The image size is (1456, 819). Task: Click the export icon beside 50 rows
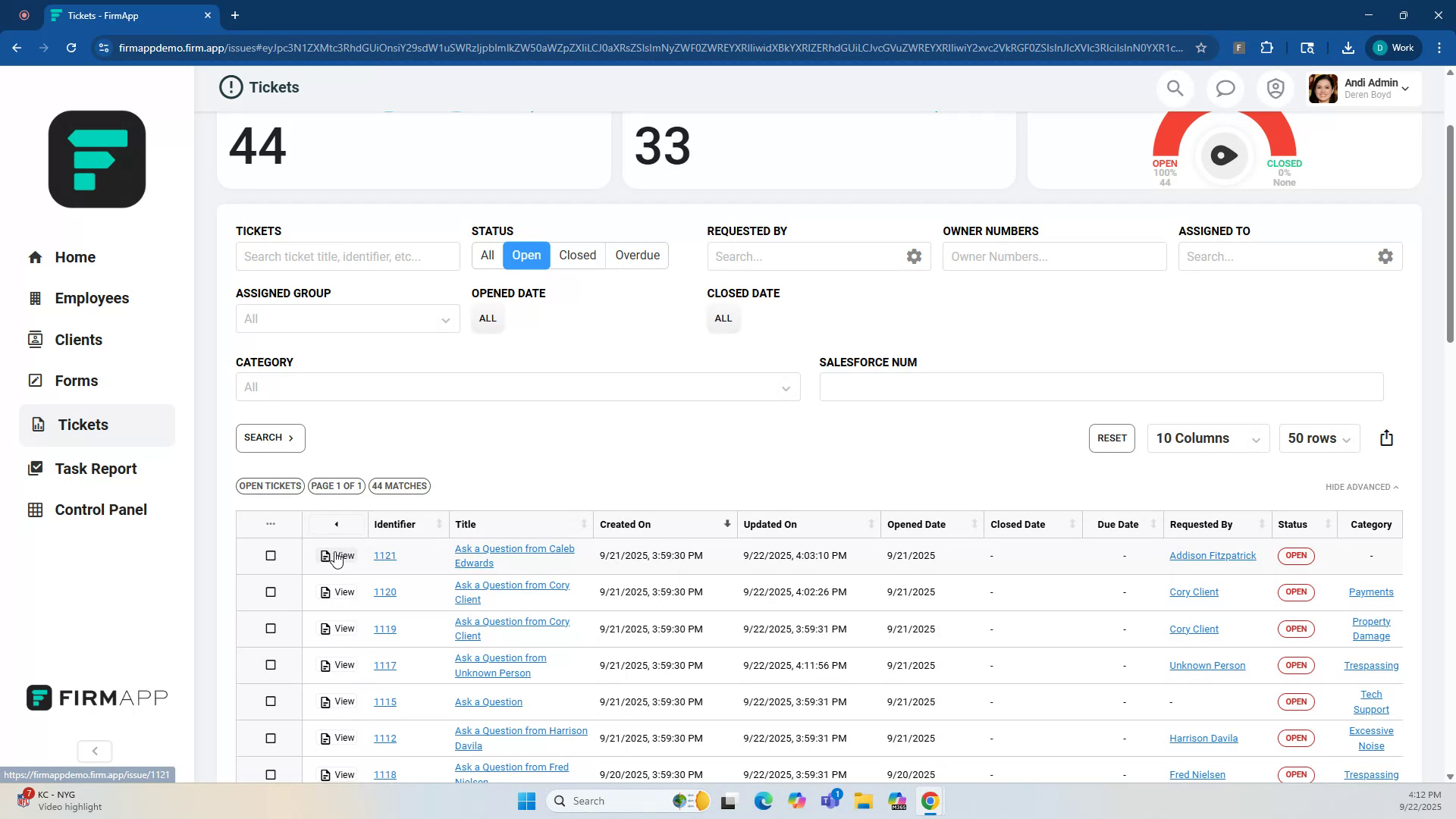coord(1386,438)
